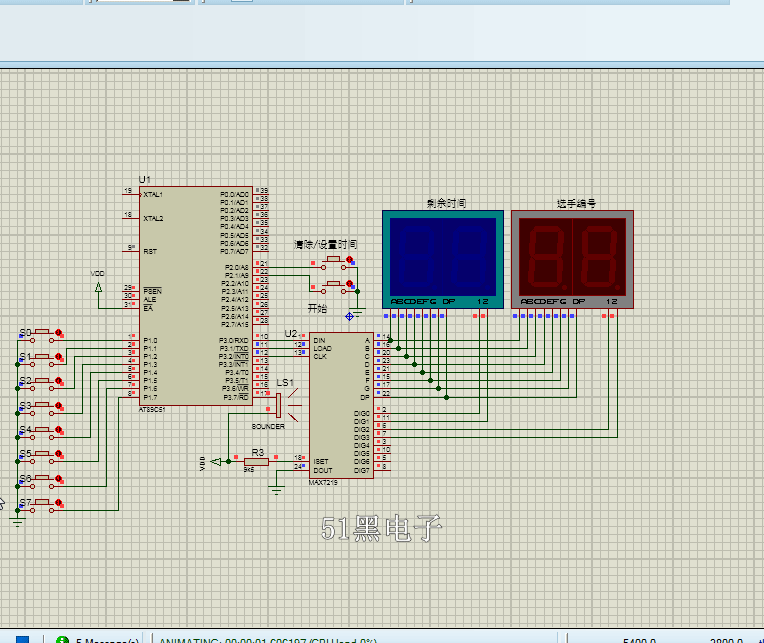Select the ground symbol near 开始 button

tap(358, 313)
